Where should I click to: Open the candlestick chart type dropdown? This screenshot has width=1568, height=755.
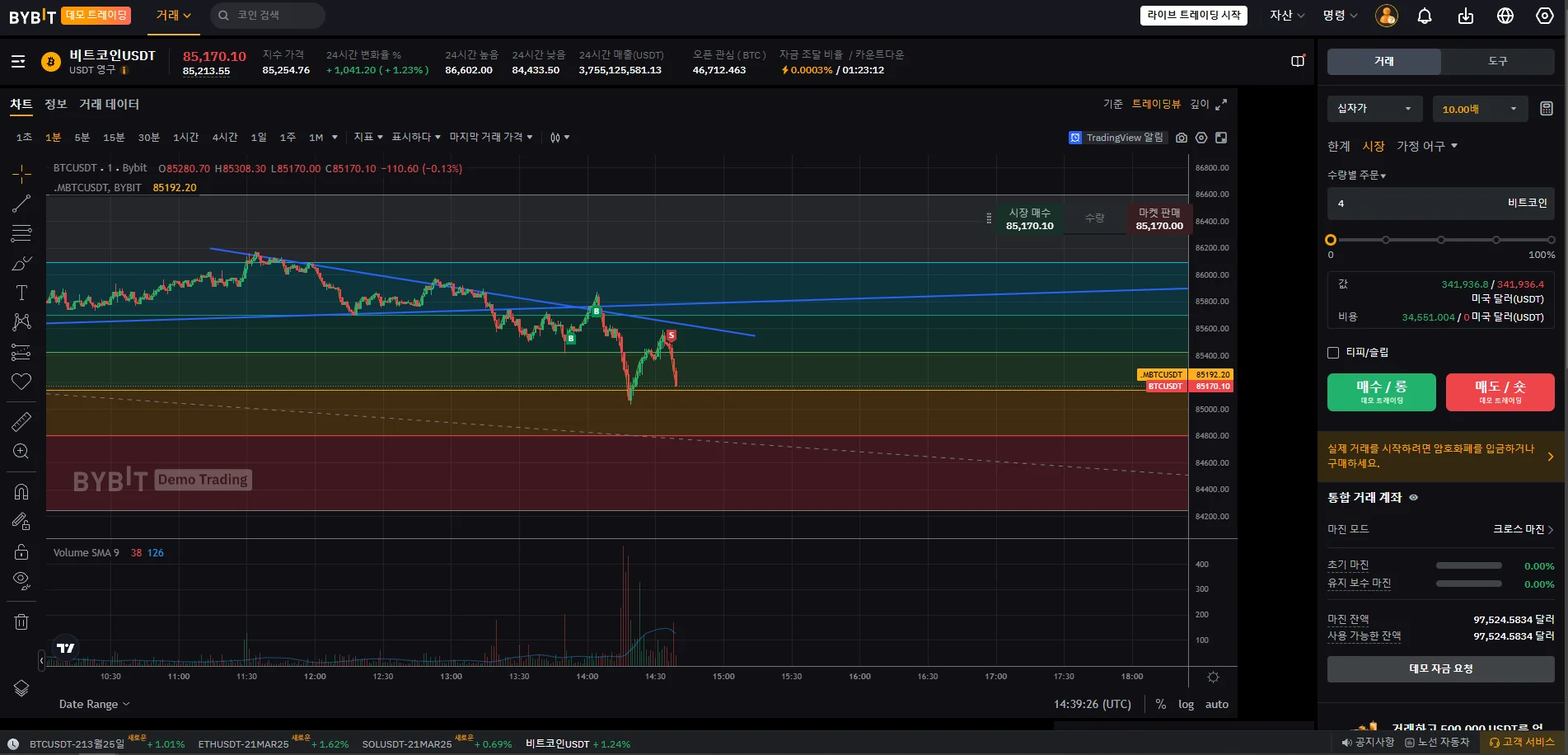[559, 138]
